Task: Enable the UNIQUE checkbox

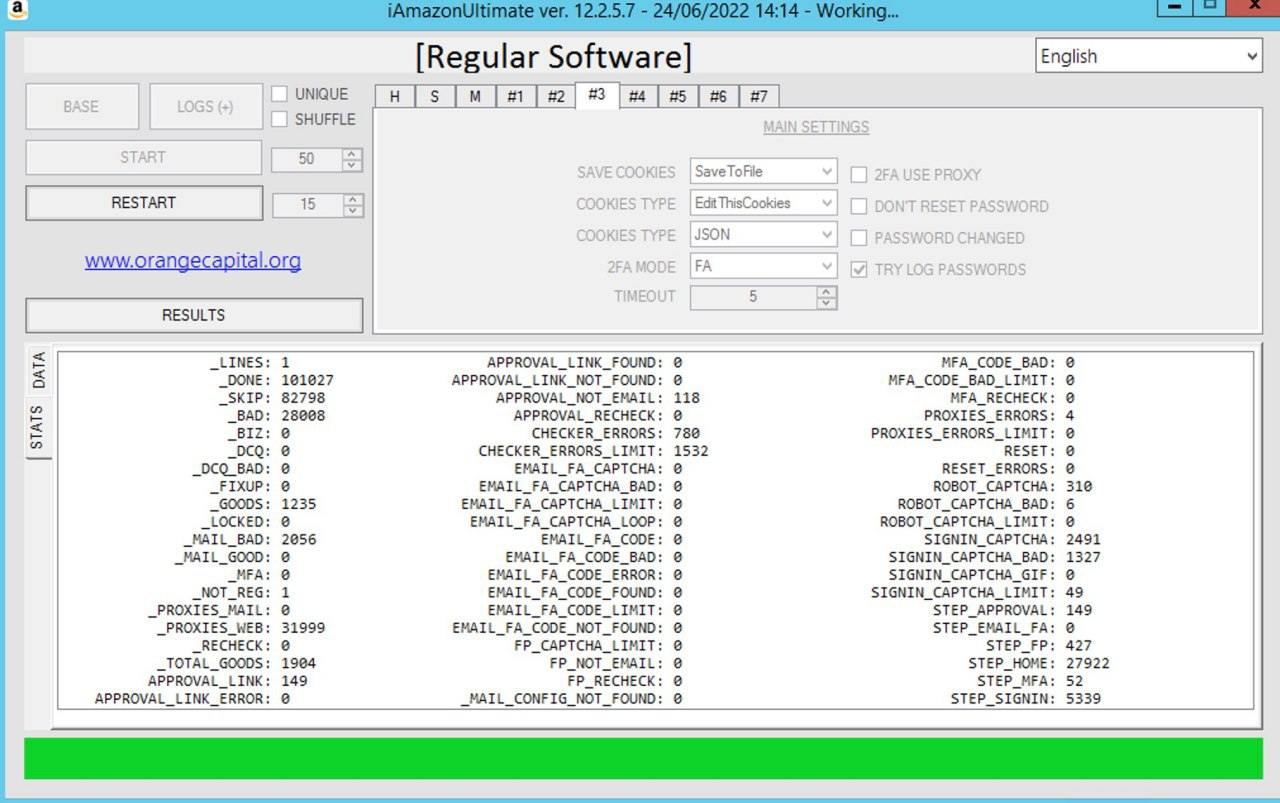Action: pos(280,94)
